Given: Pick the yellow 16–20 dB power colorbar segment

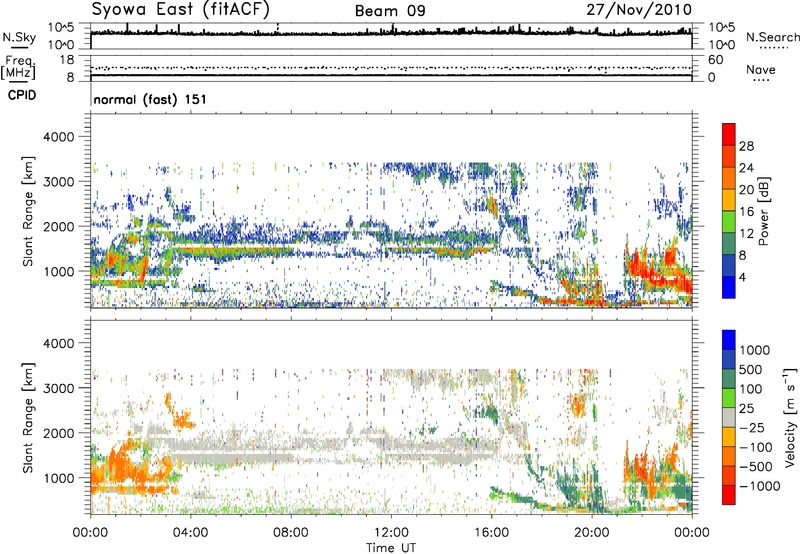Looking at the screenshot, I should click(729, 200).
